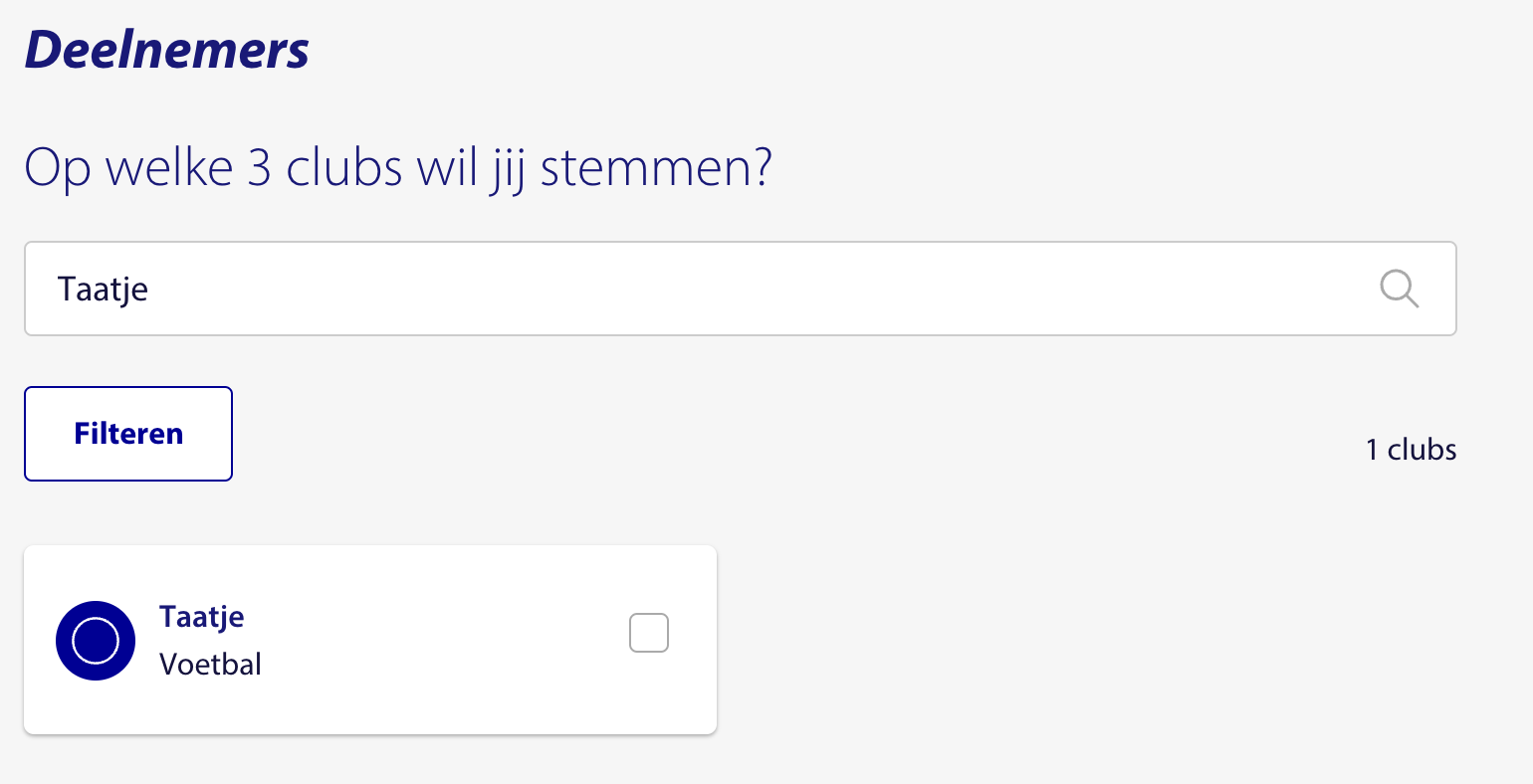Screen dimensions: 1533x784
Task: Click the round blue Taatje club logo
Action: [x=96, y=641]
